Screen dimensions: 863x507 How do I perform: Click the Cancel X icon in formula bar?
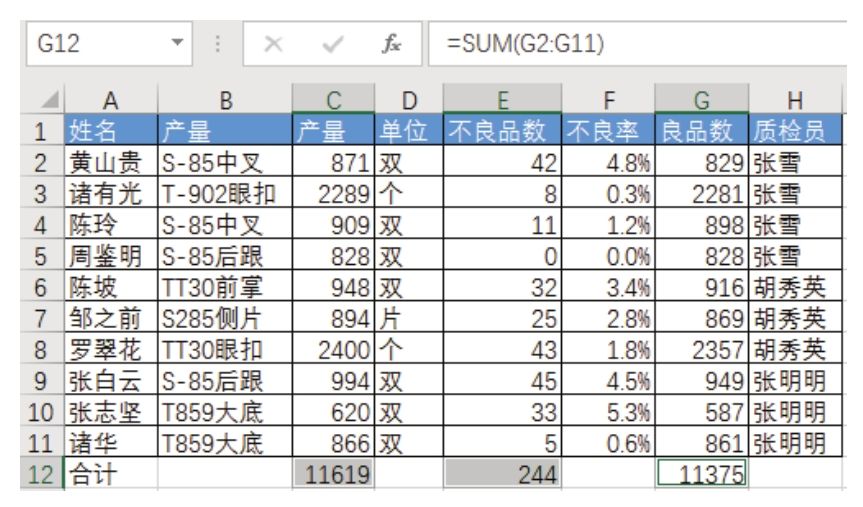coord(272,45)
